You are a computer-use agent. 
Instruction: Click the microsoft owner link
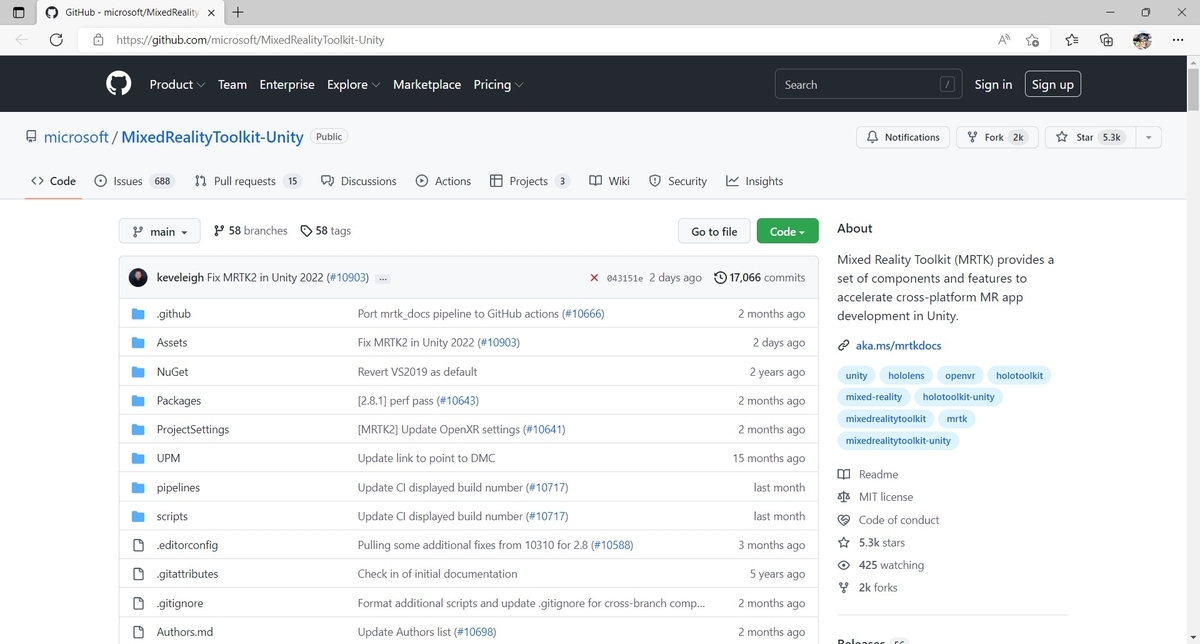[75, 137]
